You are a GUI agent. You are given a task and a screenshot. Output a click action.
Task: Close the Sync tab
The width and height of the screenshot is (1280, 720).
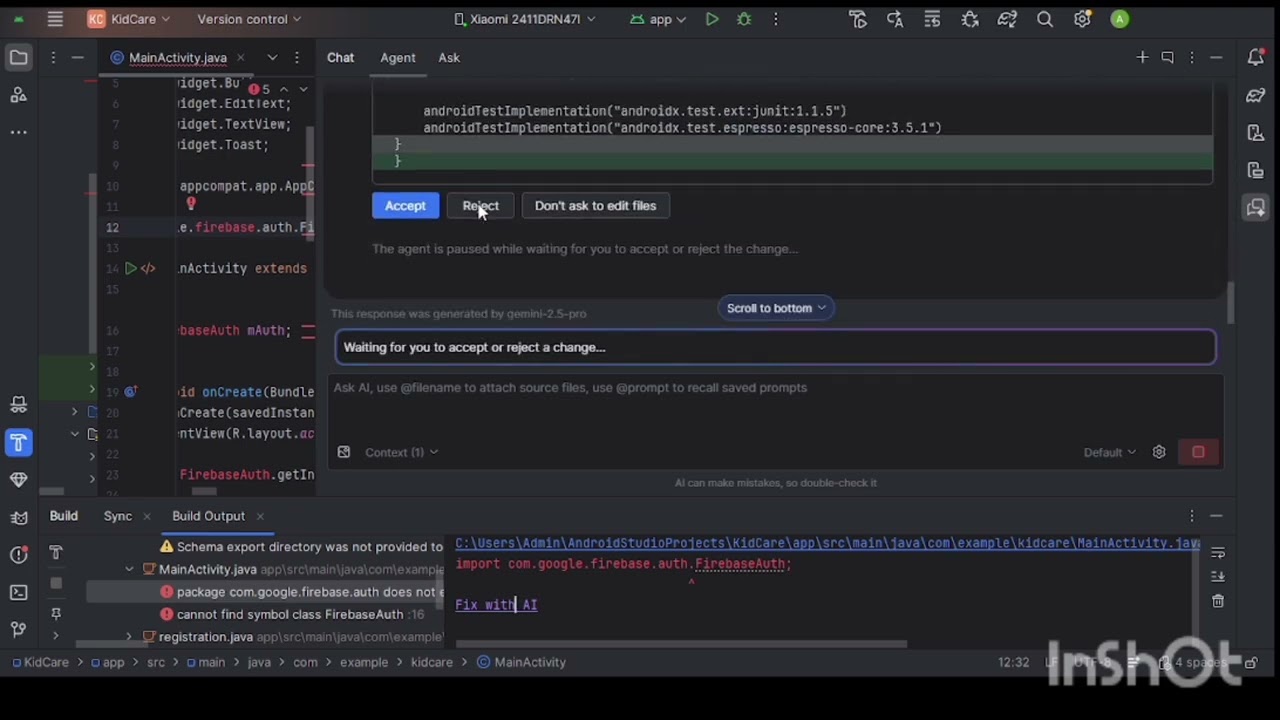(146, 516)
